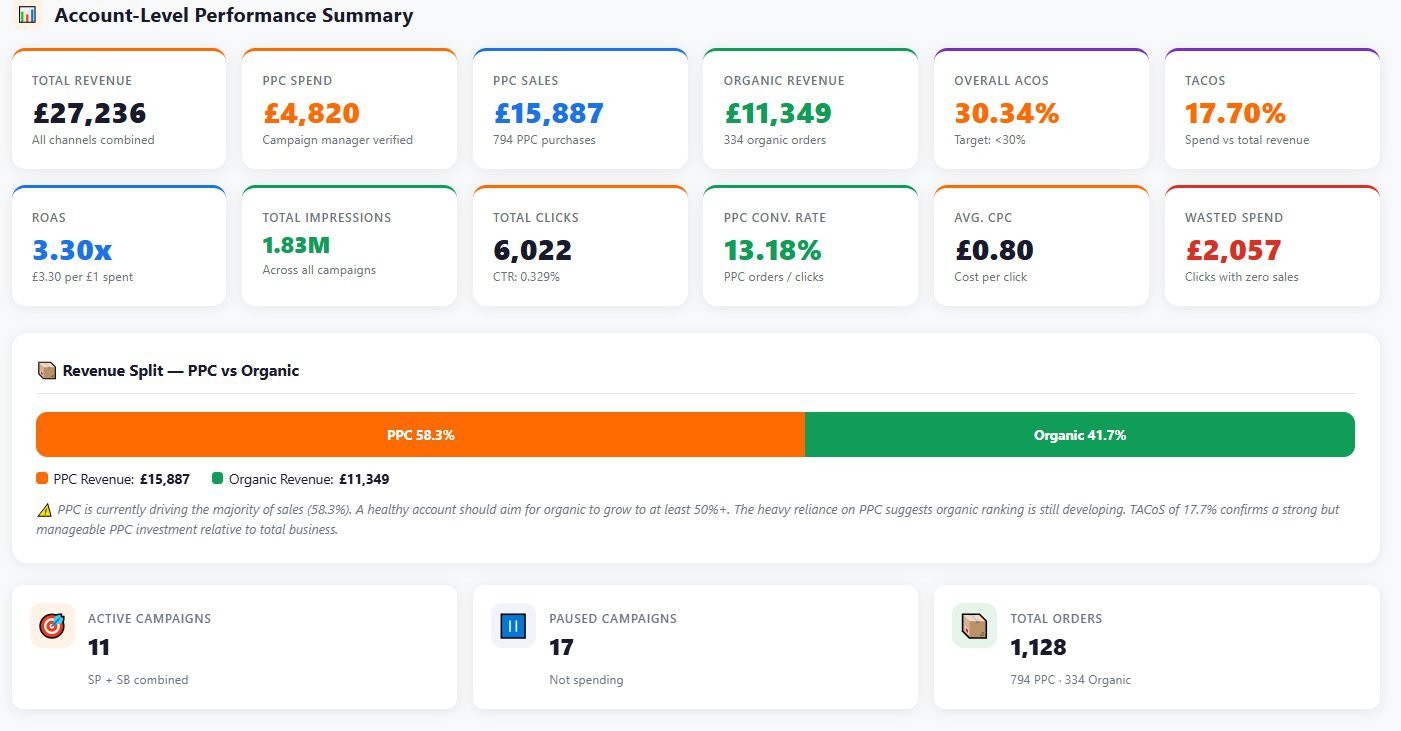This screenshot has width=1401, height=731.
Task: Click the orange PPC Revenue legend swatch
Action: tap(42, 478)
